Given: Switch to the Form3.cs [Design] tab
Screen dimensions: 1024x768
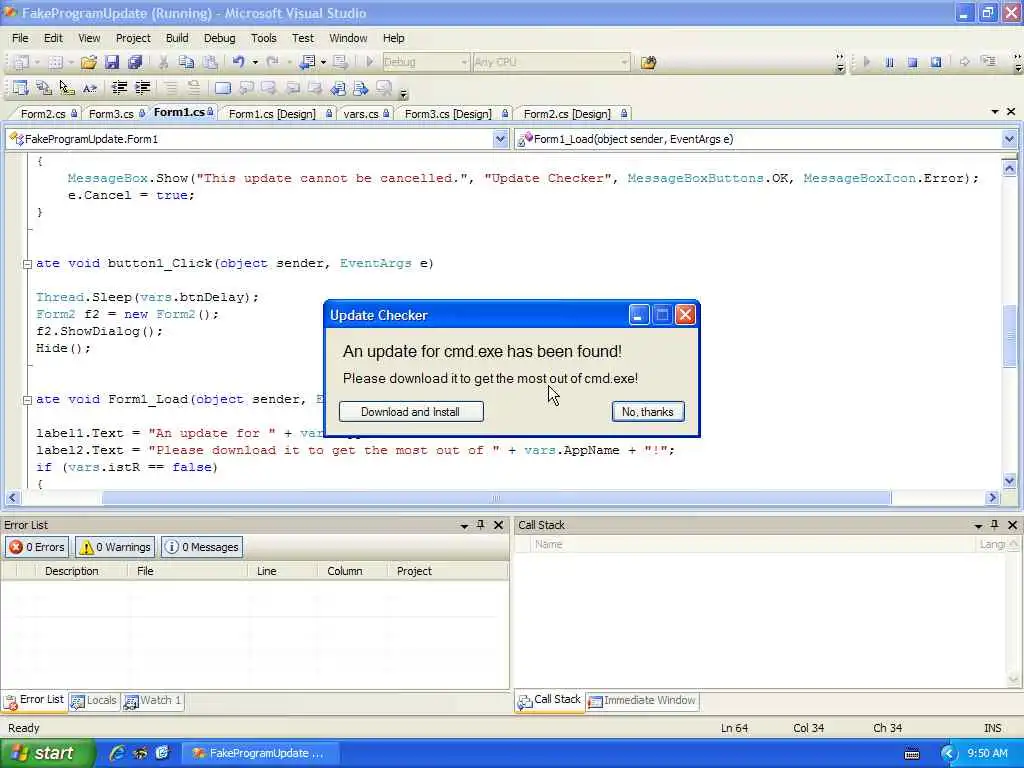Looking at the screenshot, I should point(455,114).
